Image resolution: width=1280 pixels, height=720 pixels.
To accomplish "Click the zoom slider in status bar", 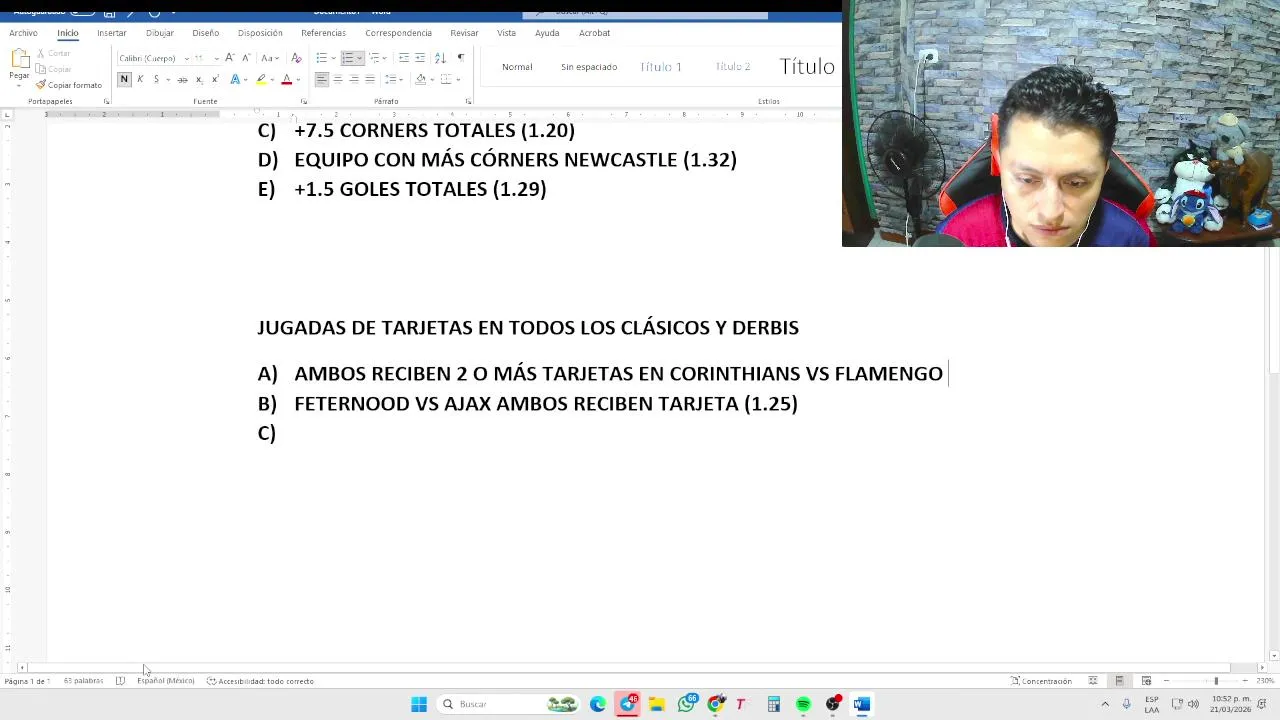I will click(1205, 681).
